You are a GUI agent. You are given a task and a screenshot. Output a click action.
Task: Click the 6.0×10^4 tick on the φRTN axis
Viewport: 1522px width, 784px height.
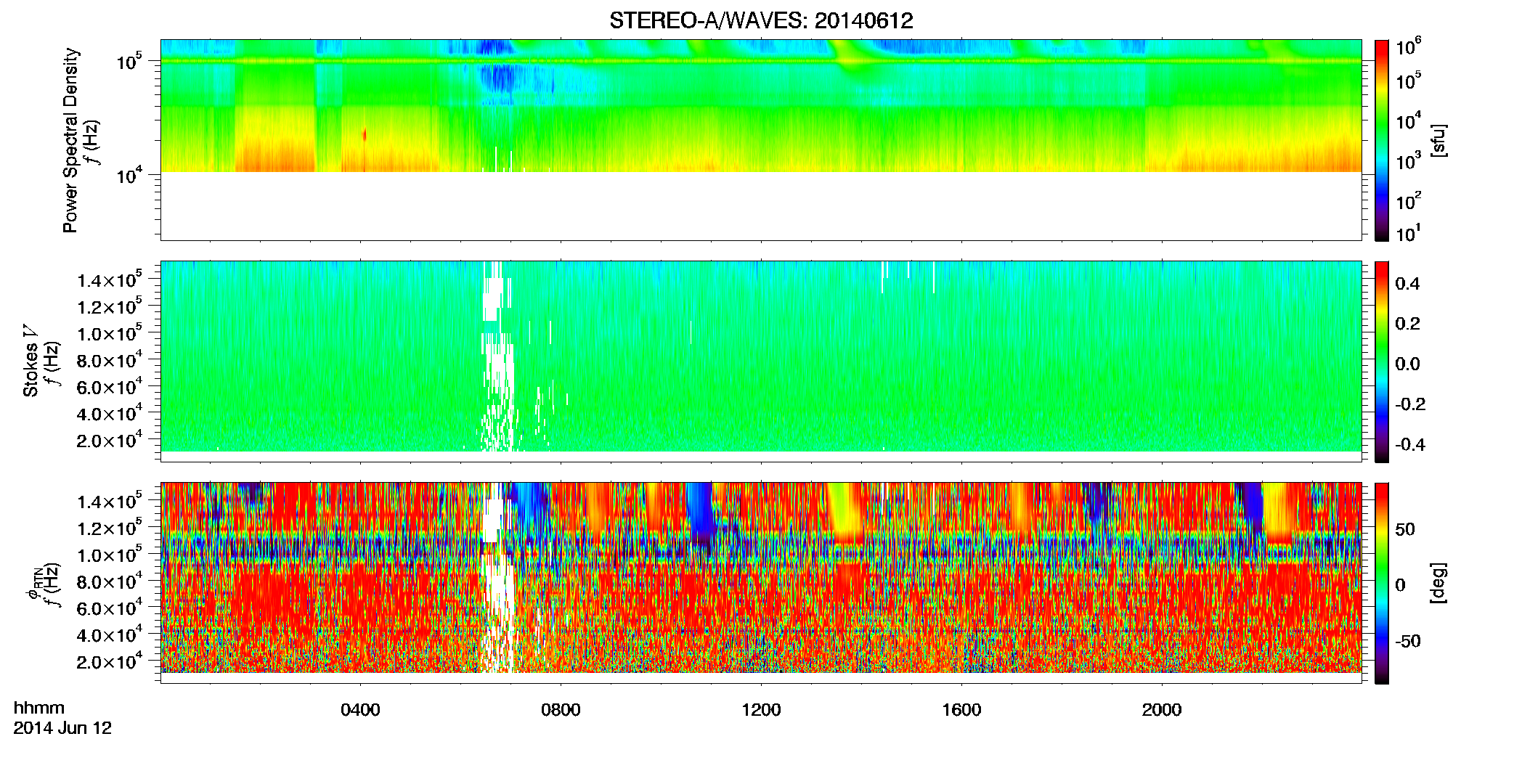109,608
